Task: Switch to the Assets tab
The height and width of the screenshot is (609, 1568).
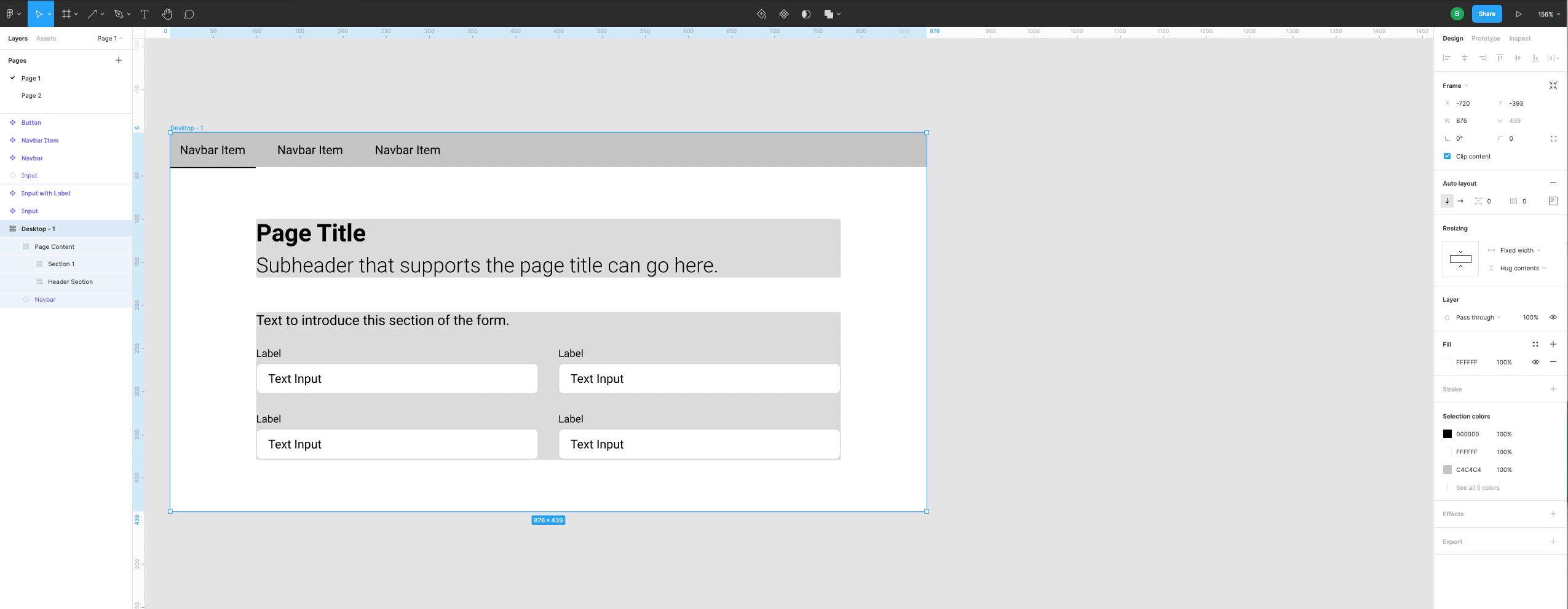Action: point(46,38)
